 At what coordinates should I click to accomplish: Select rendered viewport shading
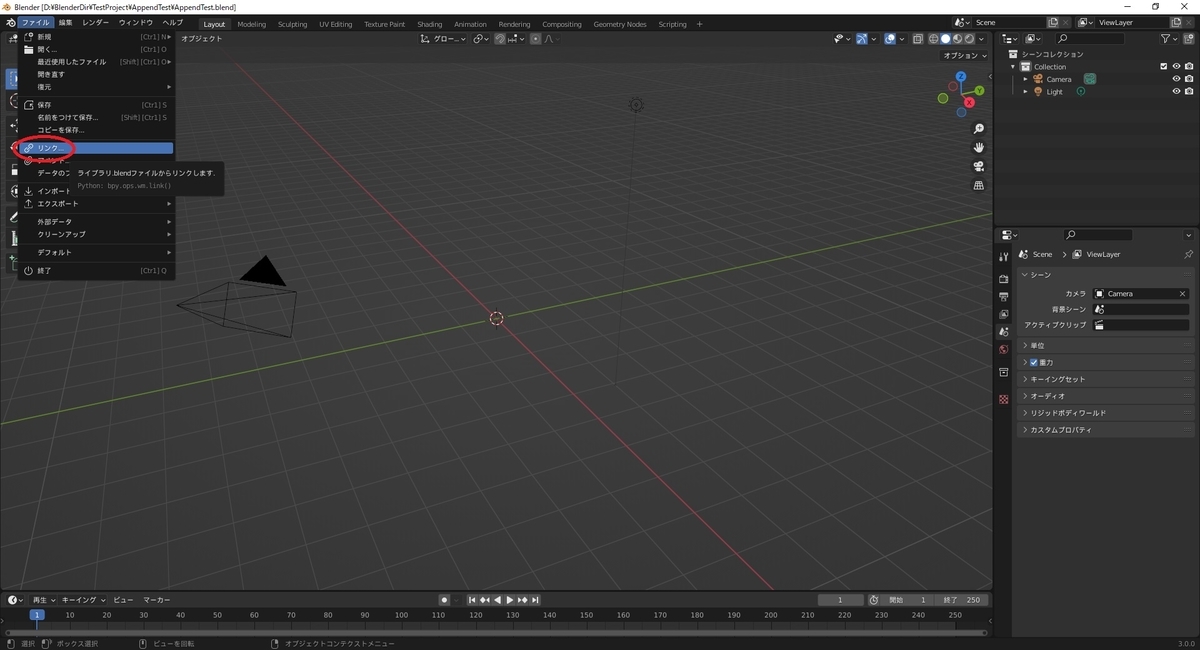coord(969,39)
